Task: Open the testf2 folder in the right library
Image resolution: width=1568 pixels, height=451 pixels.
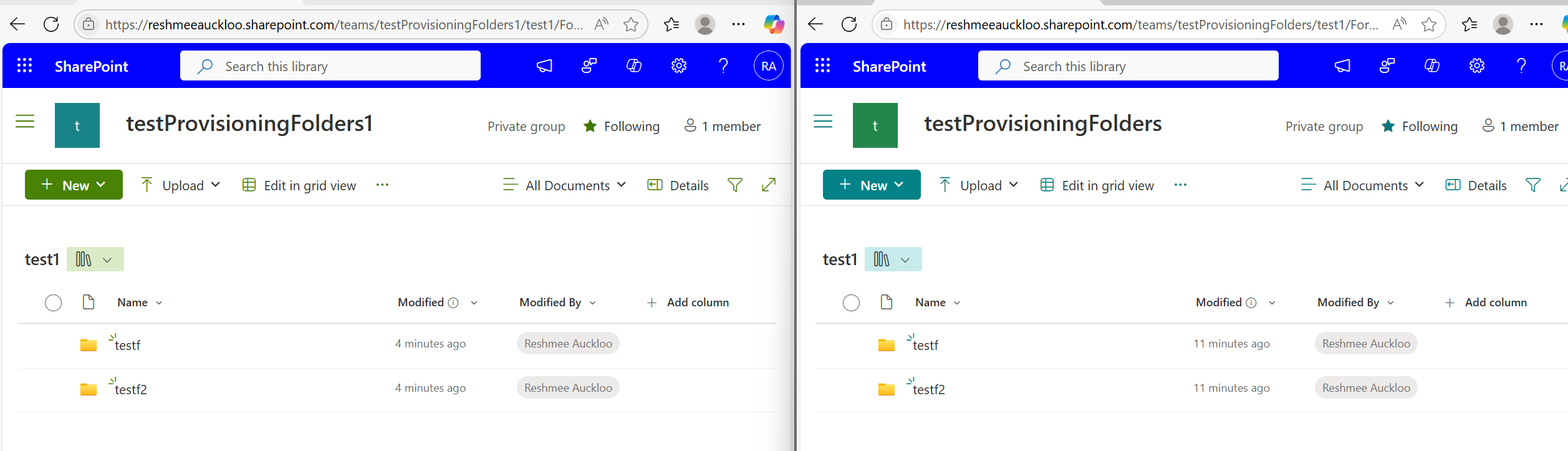Action: pos(928,389)
